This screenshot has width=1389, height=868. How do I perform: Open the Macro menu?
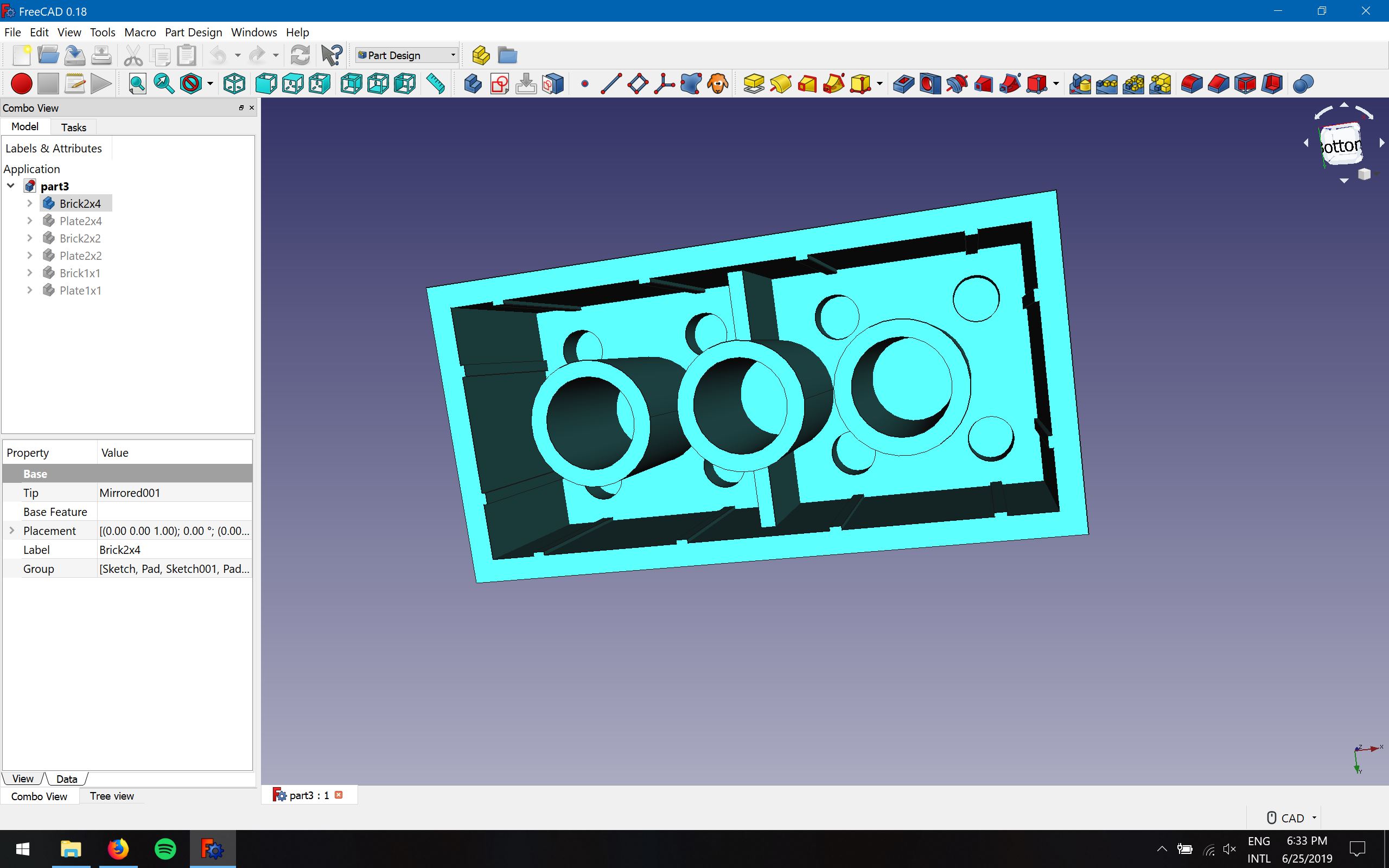coord(140,32)
